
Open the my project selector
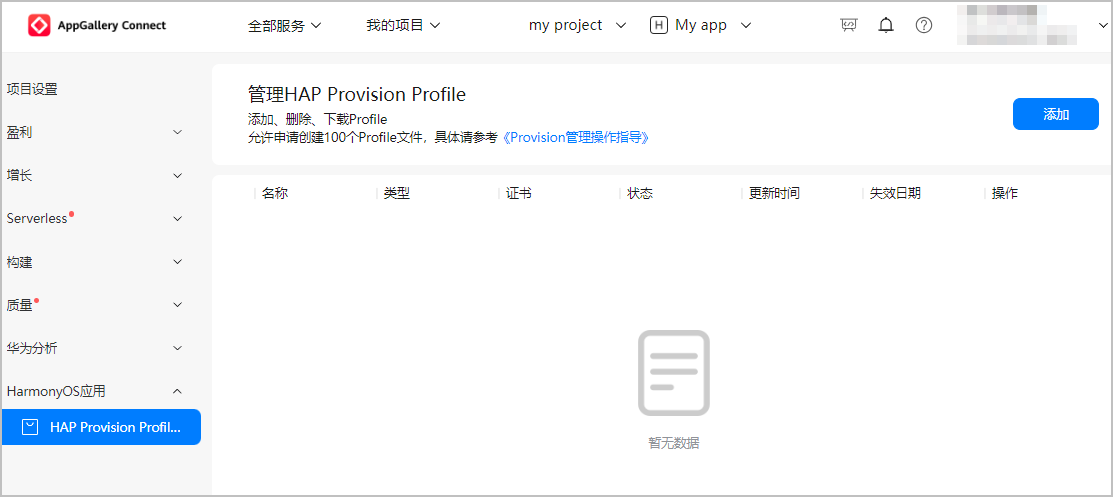(577, 26)
